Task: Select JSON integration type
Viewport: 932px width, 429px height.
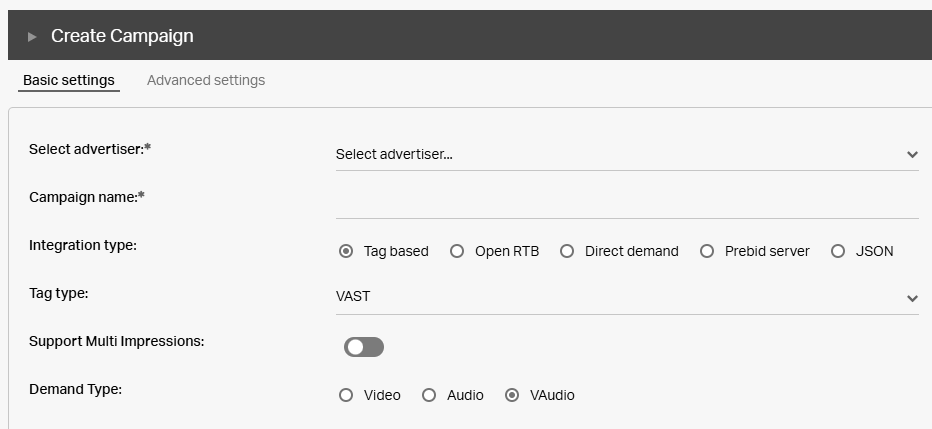Action: (x=838, y=251)
